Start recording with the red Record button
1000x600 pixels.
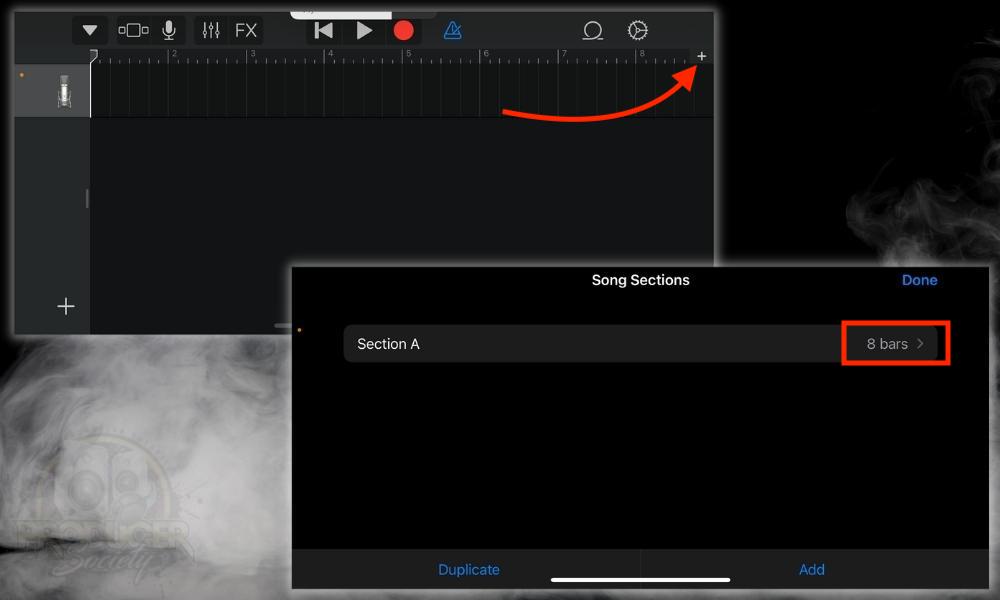click(403, 30)
